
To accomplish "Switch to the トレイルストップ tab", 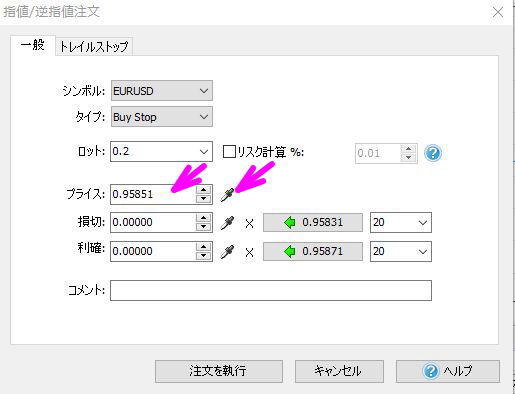I will [x=94, y=47].
